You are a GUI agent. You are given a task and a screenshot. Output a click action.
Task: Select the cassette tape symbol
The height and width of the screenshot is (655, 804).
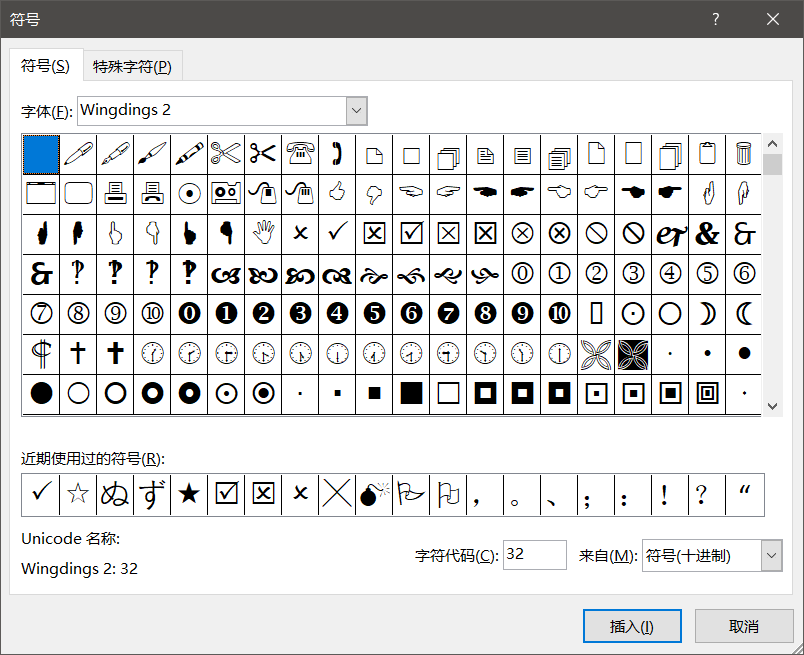click(x=226, y=192)
